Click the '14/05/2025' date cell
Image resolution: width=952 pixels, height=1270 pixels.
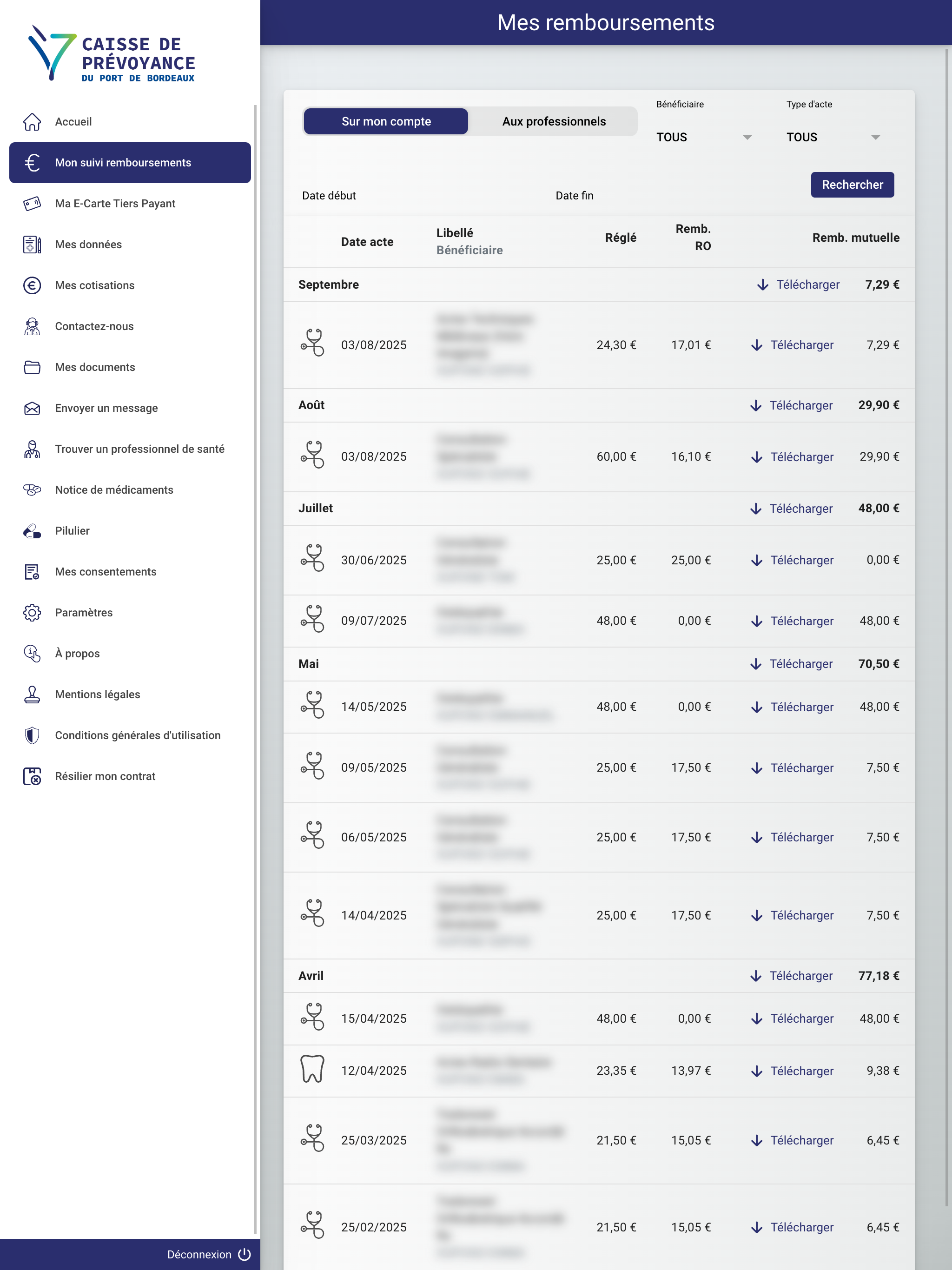(x=374, y=707)
